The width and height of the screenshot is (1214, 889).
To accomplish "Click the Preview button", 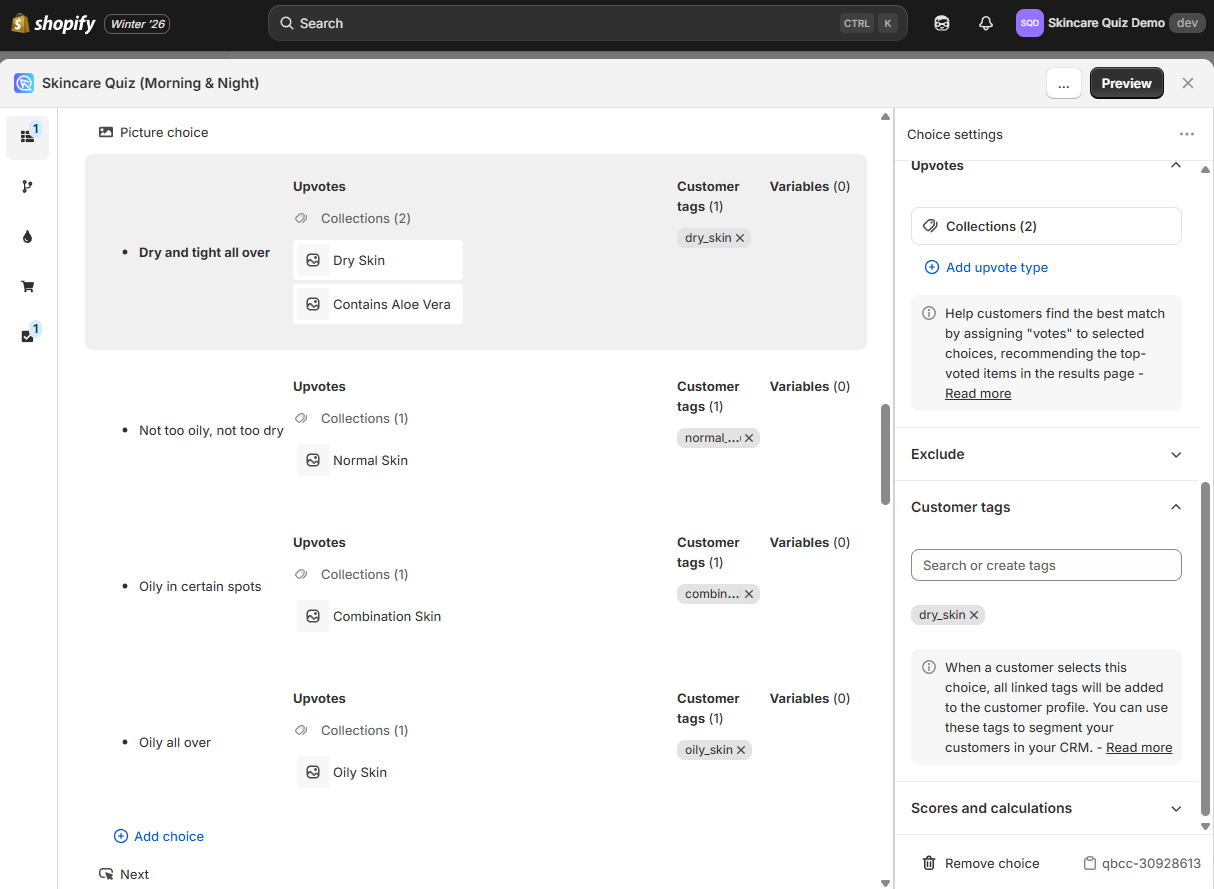I will tap(1126, 83).
